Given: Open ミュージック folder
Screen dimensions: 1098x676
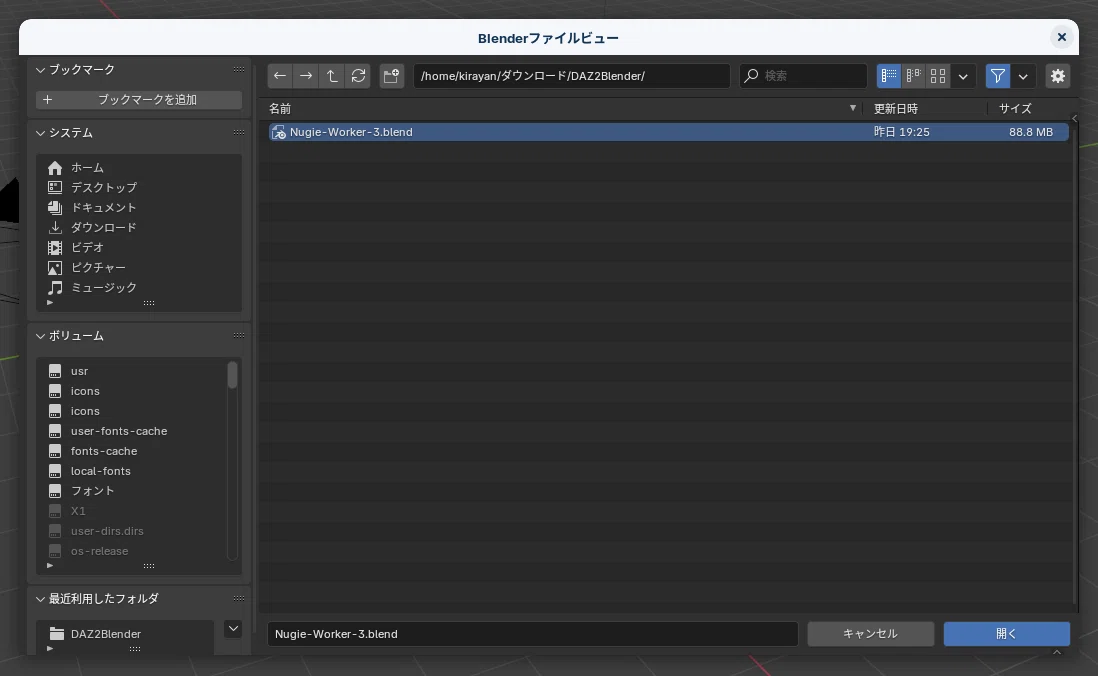Looking at the screenshot, I should pos(139,287).
